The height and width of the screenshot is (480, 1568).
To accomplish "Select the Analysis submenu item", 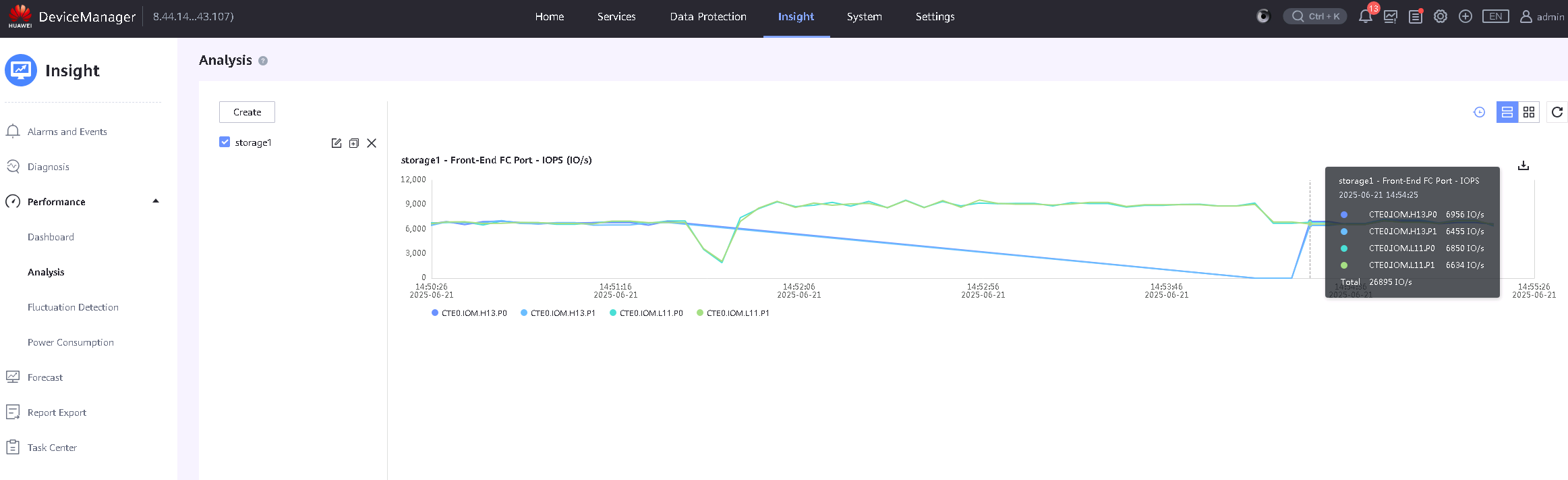I will coord(46,272).
